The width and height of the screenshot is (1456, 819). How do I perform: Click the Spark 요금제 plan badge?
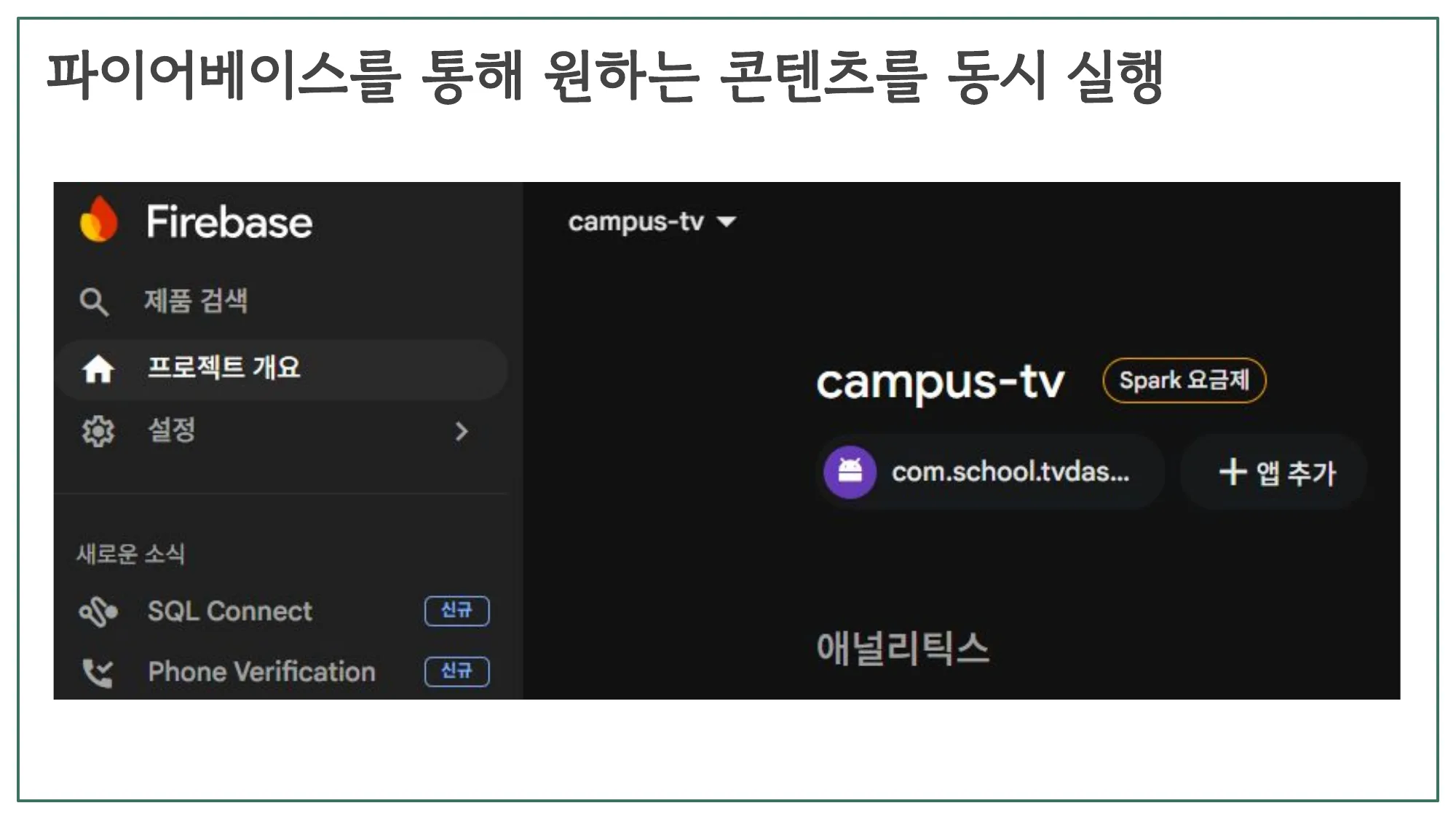[1184, 380]
